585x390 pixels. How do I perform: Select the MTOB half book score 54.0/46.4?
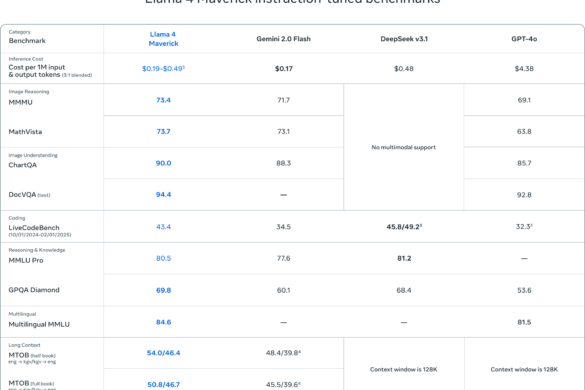[163, 353]
